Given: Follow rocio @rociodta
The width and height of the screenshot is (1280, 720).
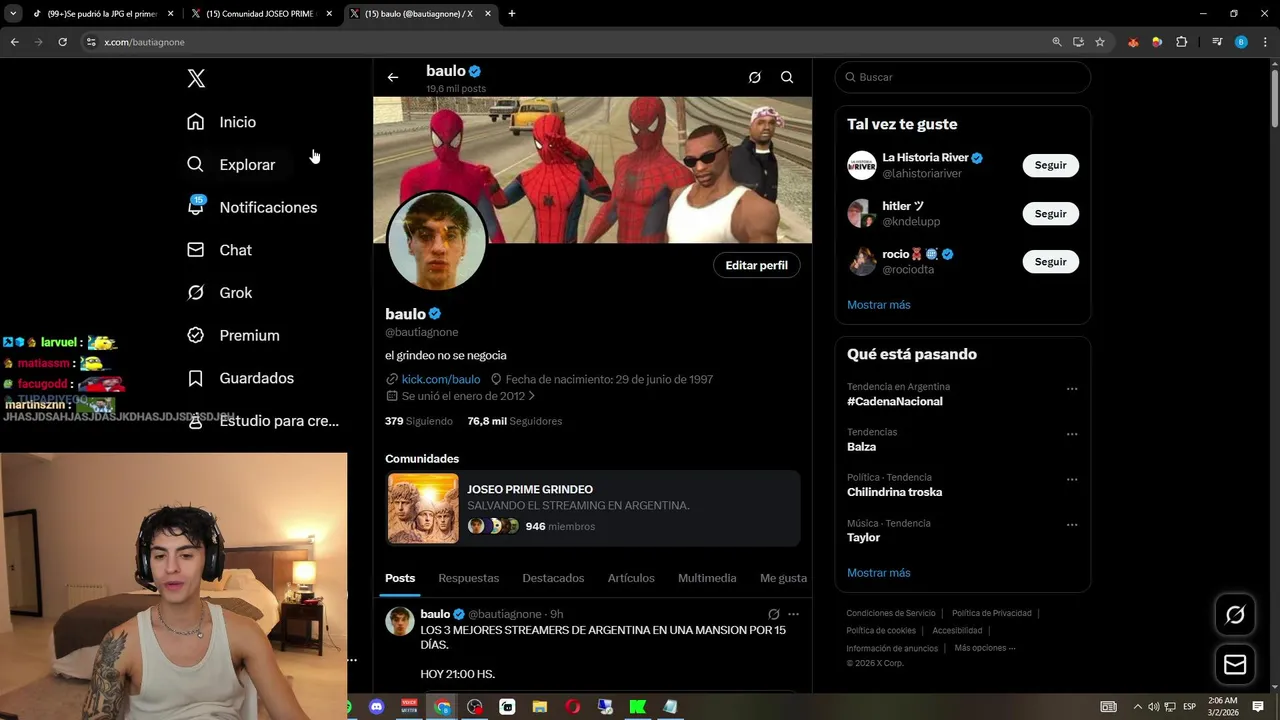Looking at the screenshot, I should [x=1050, y=261].
